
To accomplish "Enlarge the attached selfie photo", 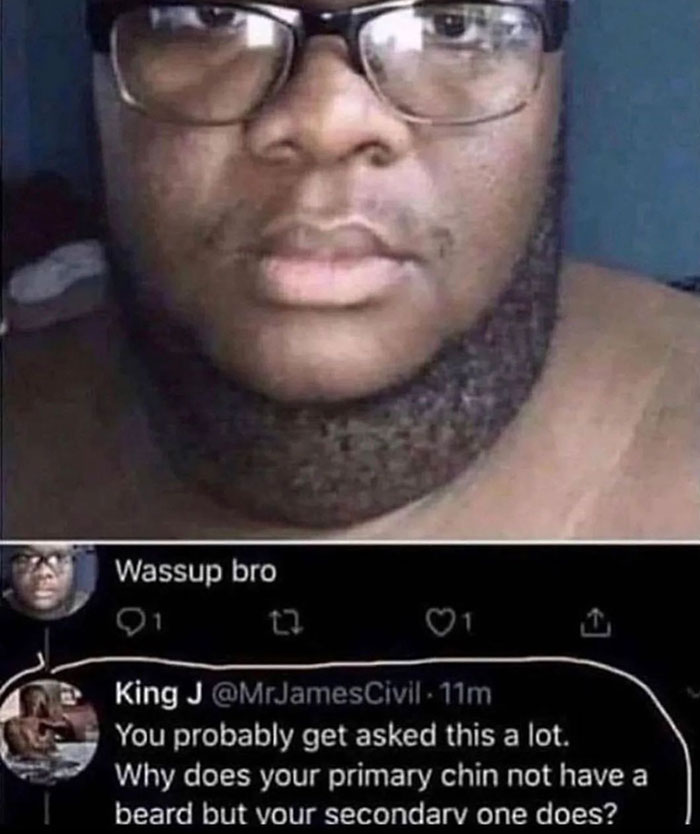I will click(350, 269).
